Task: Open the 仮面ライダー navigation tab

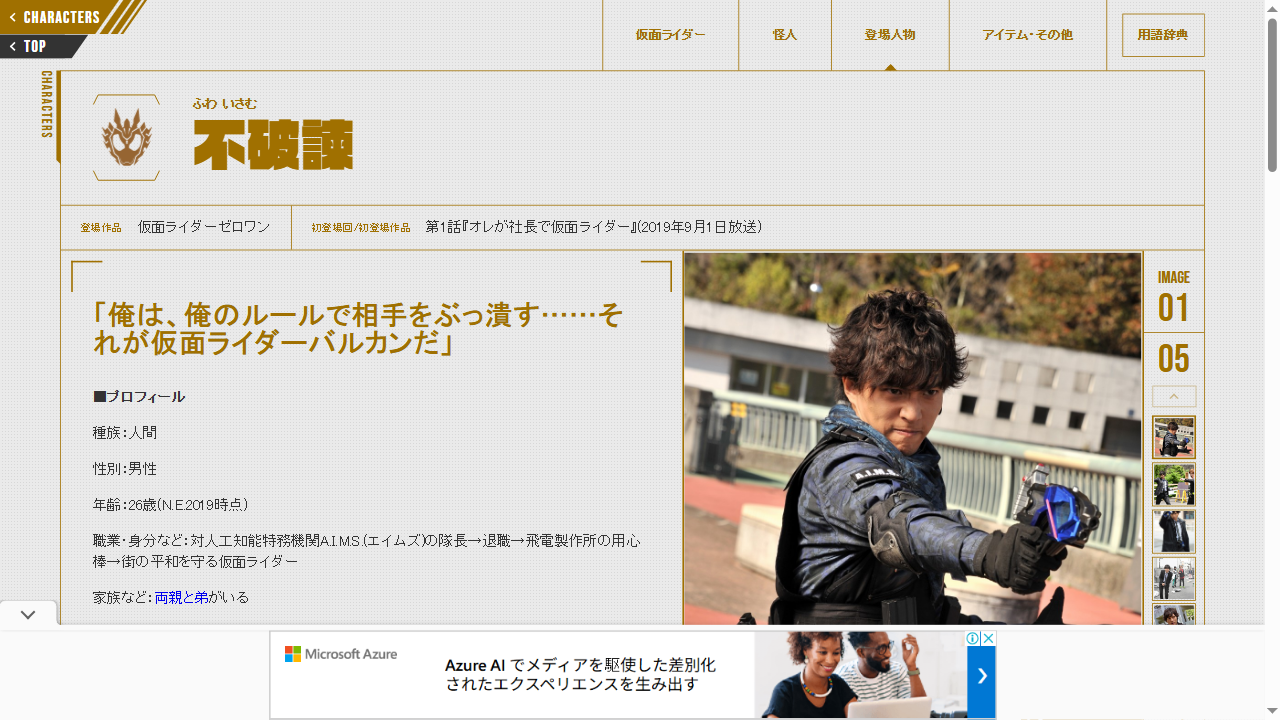Action: click(x=670, y=35)
